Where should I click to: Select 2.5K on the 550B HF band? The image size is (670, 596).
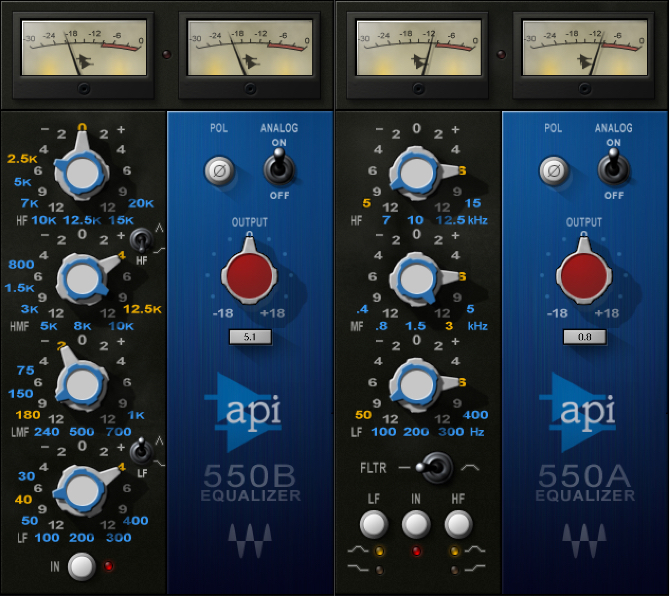click(22, 159)
